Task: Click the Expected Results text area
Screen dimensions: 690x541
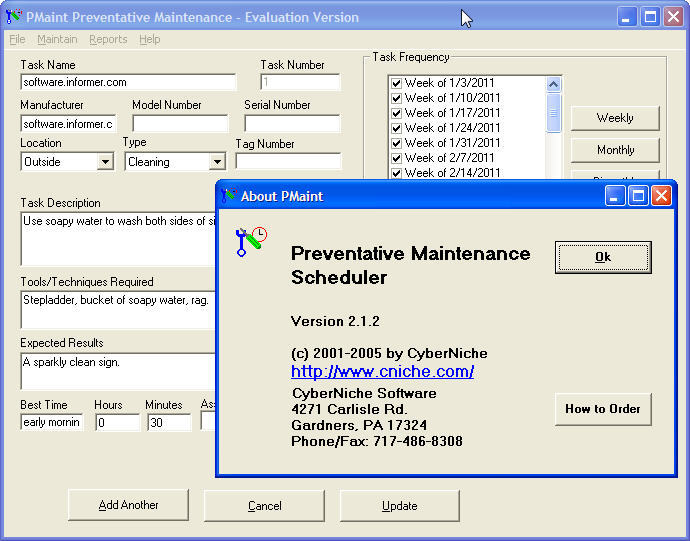Action: click(x=118, y=371)
